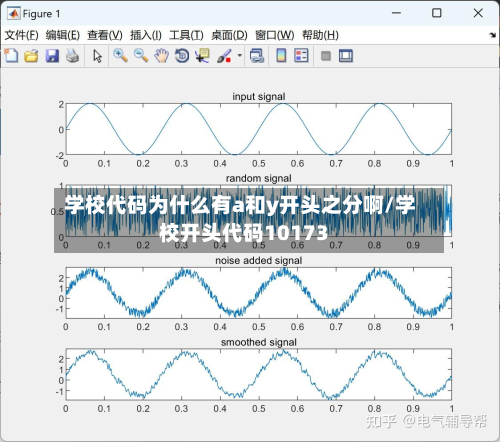Hide Plot Tools using gray square icon
Screen dimensions: 500x442
pos(326,56)
